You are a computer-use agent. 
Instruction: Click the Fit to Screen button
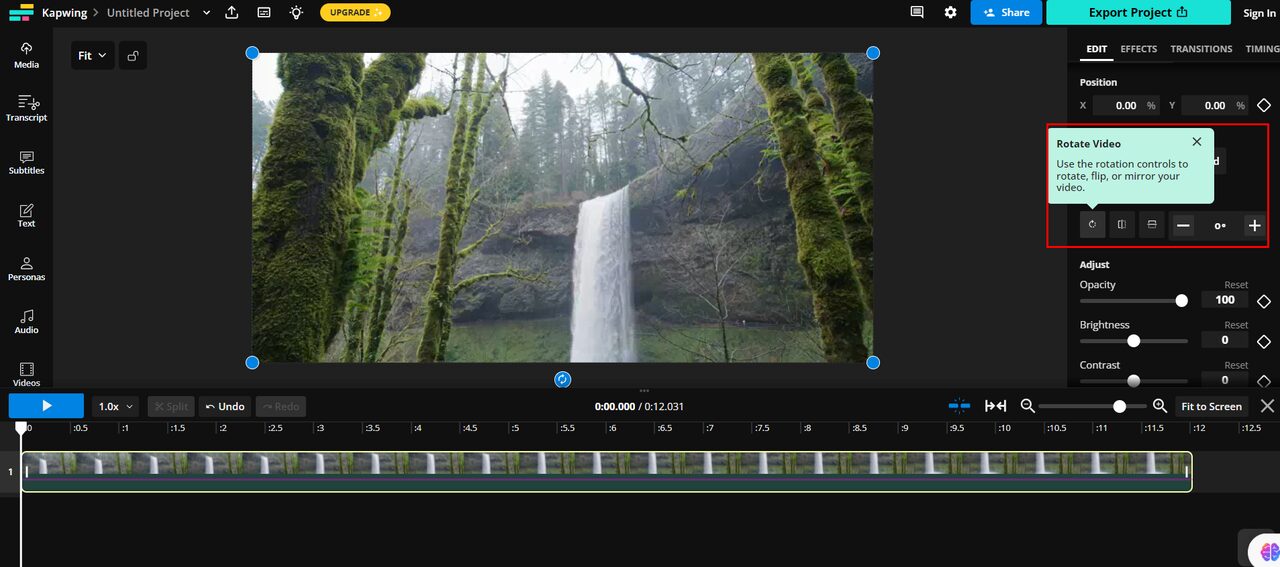1211,407
